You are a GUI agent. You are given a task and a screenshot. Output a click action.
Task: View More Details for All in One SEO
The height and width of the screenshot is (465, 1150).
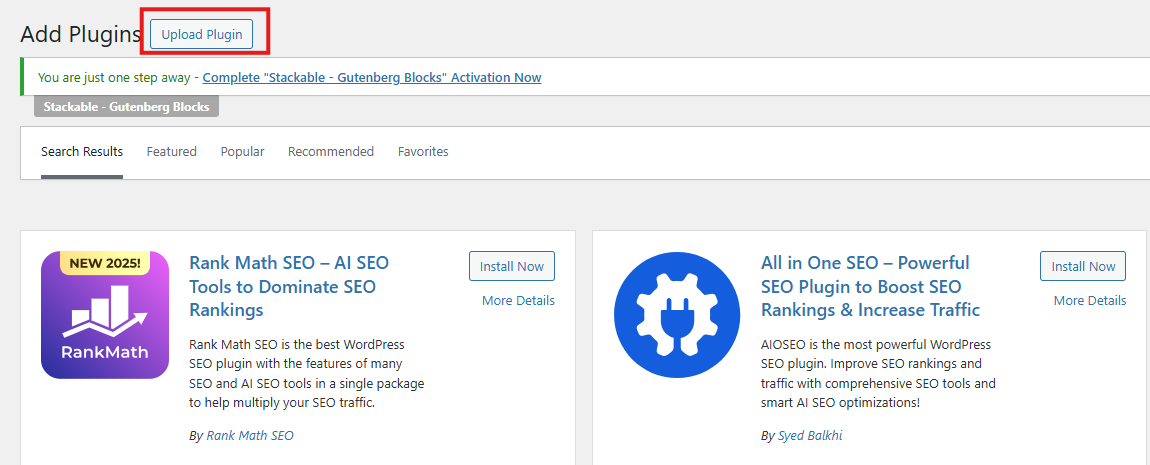point(1090,301)
